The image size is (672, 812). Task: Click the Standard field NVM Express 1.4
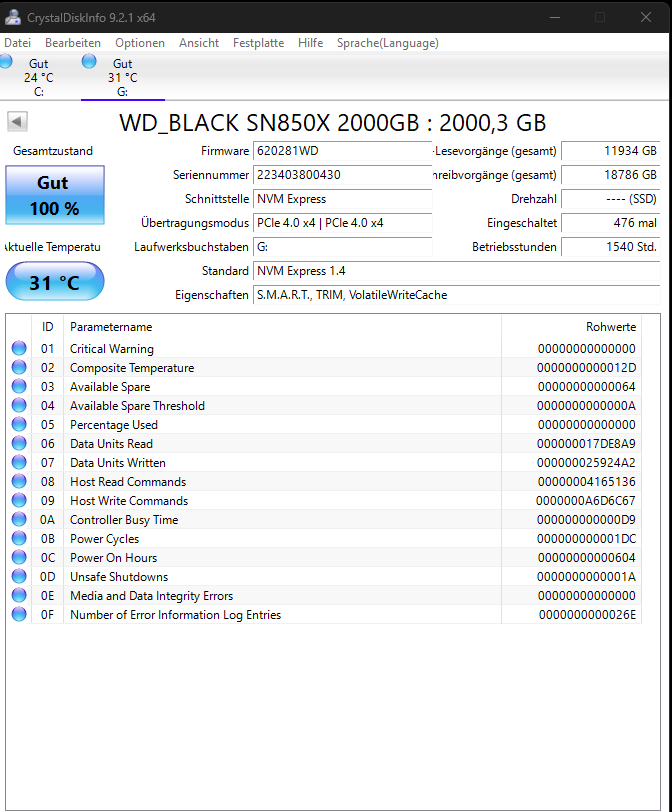[x=457, y=271]
